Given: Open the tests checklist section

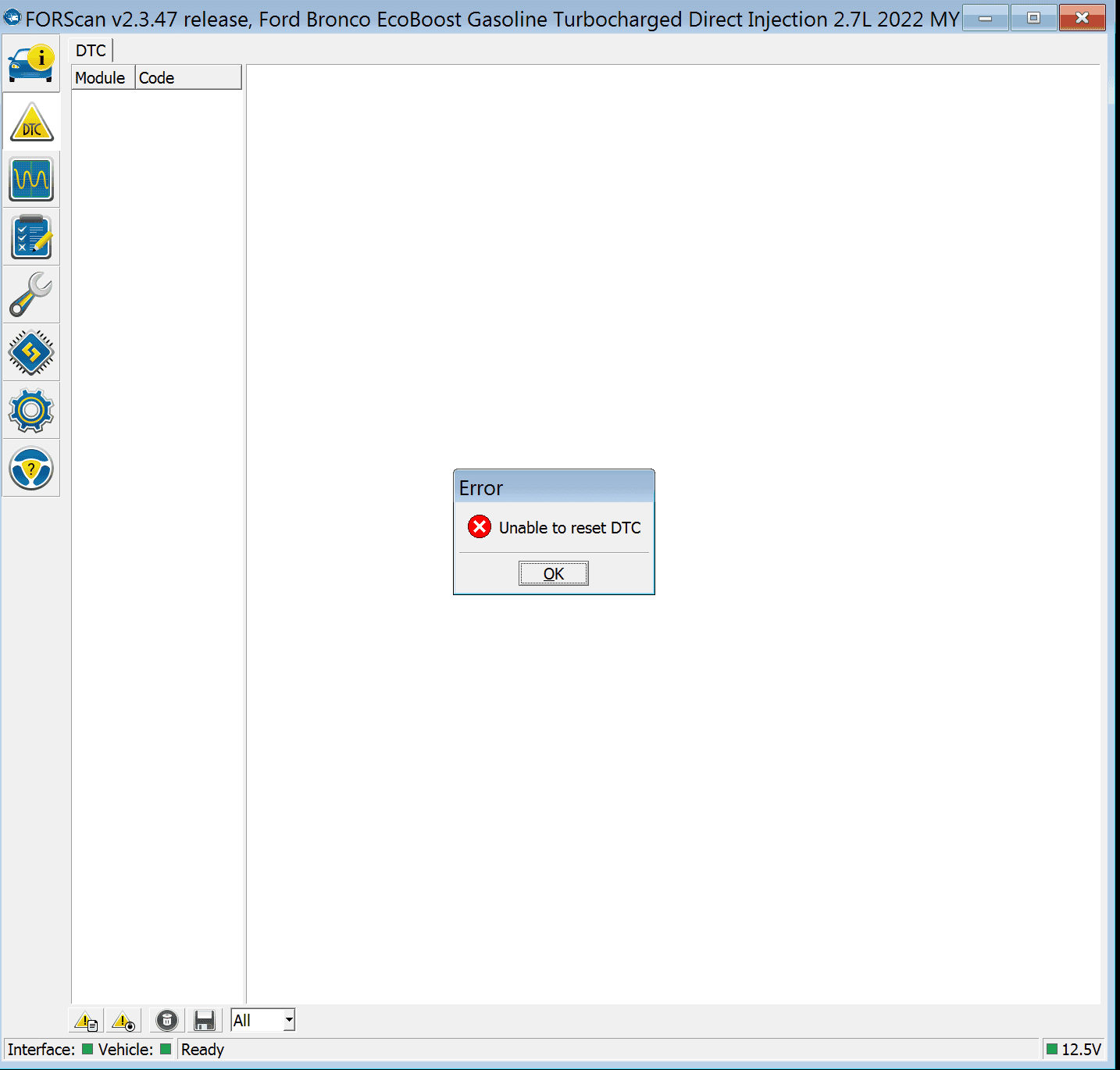Looking at the screenshot, I should (x=31, y=237).
